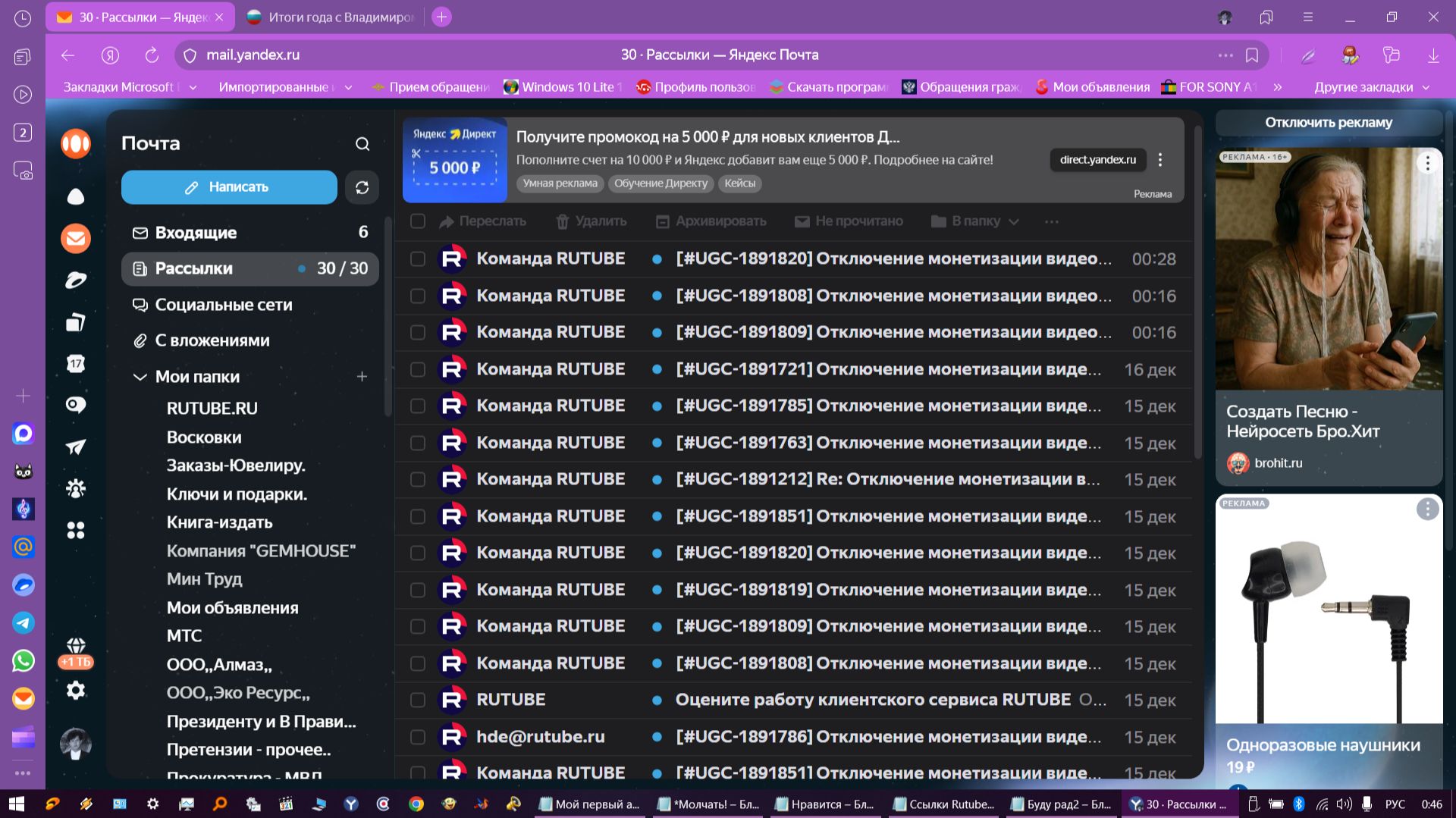Refresh the mailbox with the sync icon

(x=362, y=187)
